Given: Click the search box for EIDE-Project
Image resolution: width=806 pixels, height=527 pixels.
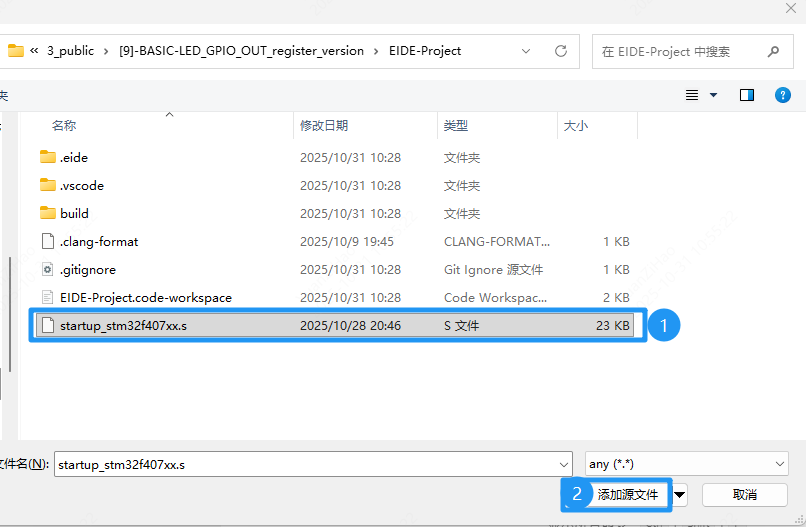Looking at the screenshot, I should click(x=692, y=51).
